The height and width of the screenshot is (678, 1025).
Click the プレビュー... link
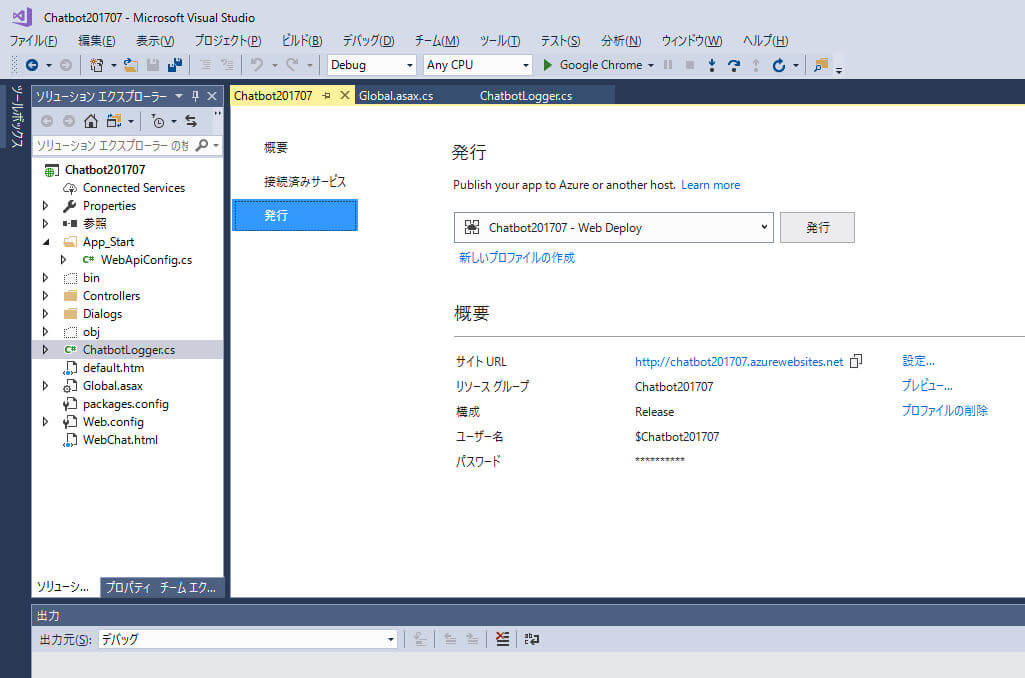(x=927, y=386)
